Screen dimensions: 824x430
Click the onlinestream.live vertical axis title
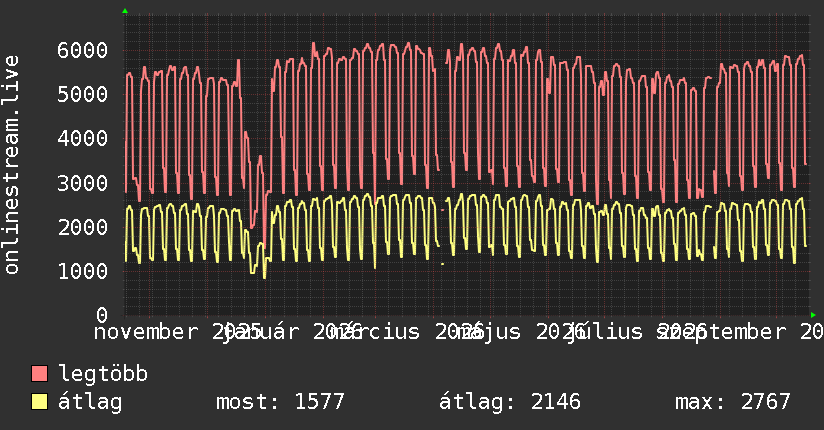11,165
